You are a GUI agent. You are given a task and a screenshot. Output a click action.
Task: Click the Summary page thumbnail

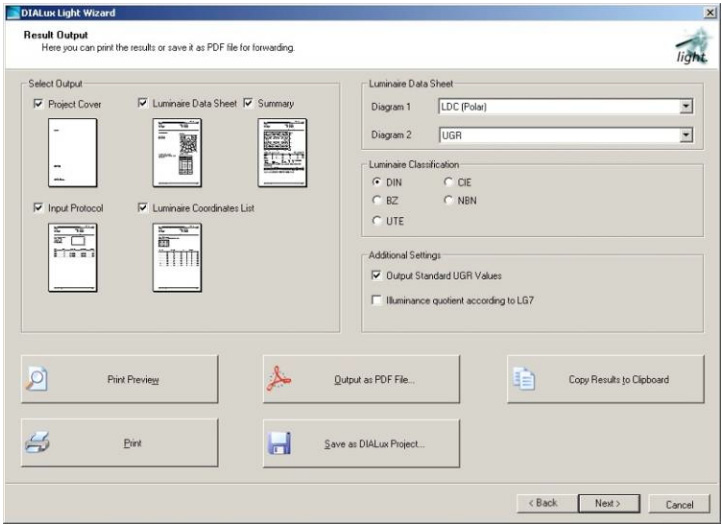coord(282,152)
